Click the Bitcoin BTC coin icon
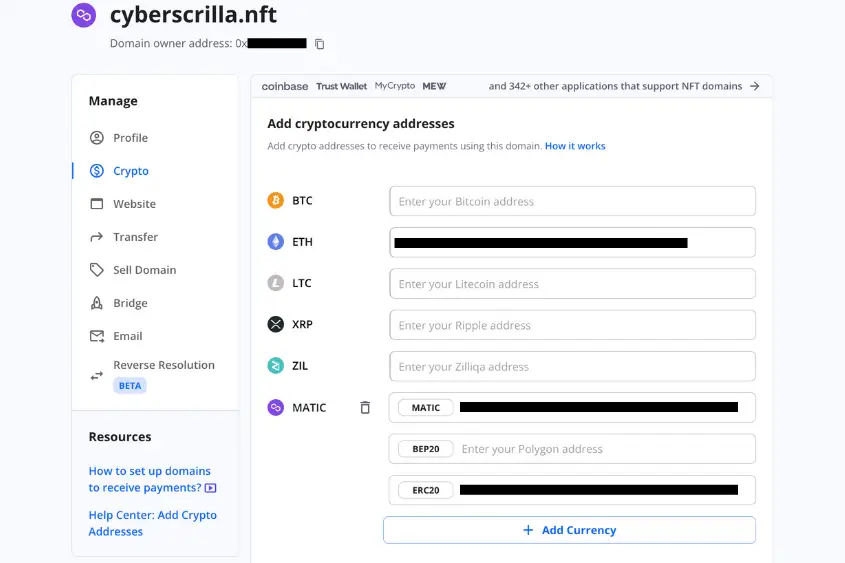 pyautogui.click(x=275, y=200)
